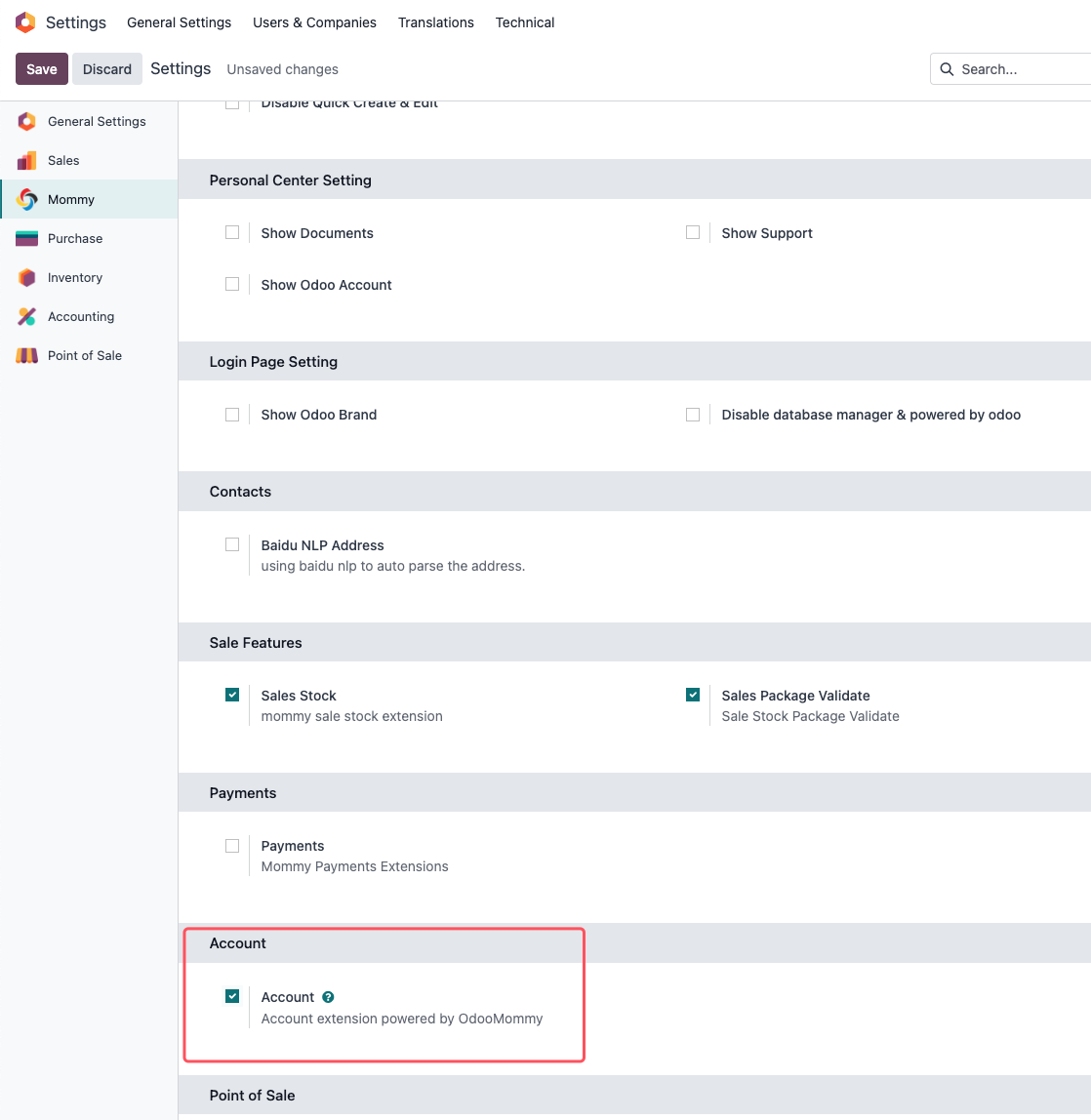Open the General Settings top menu

pyautogui.click(x=180, y=22)
